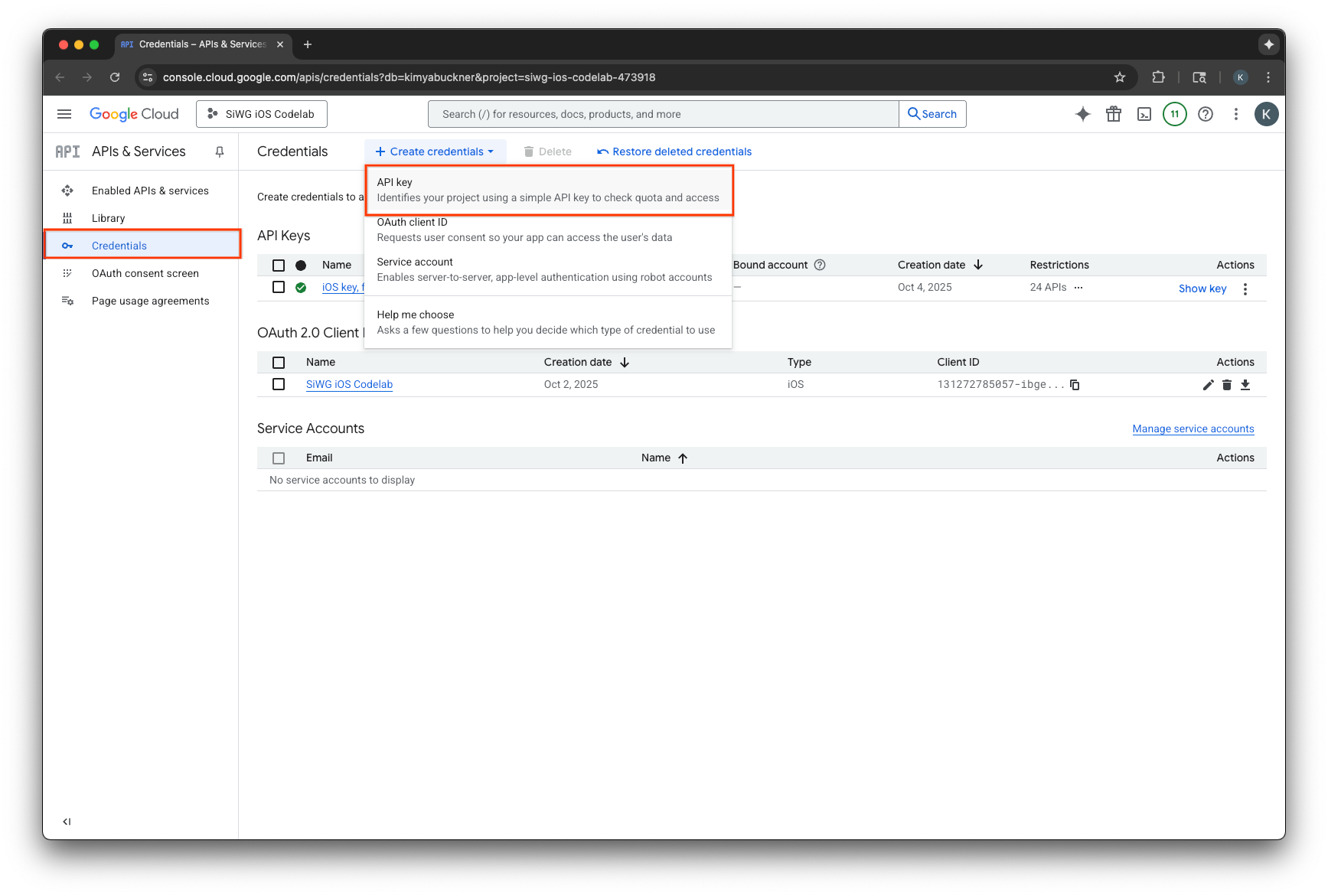This screenshot has width=1328, height=896.
Task: Open the help icon in the top bar
Action: pyautogui.click(x=1206, y=113)
